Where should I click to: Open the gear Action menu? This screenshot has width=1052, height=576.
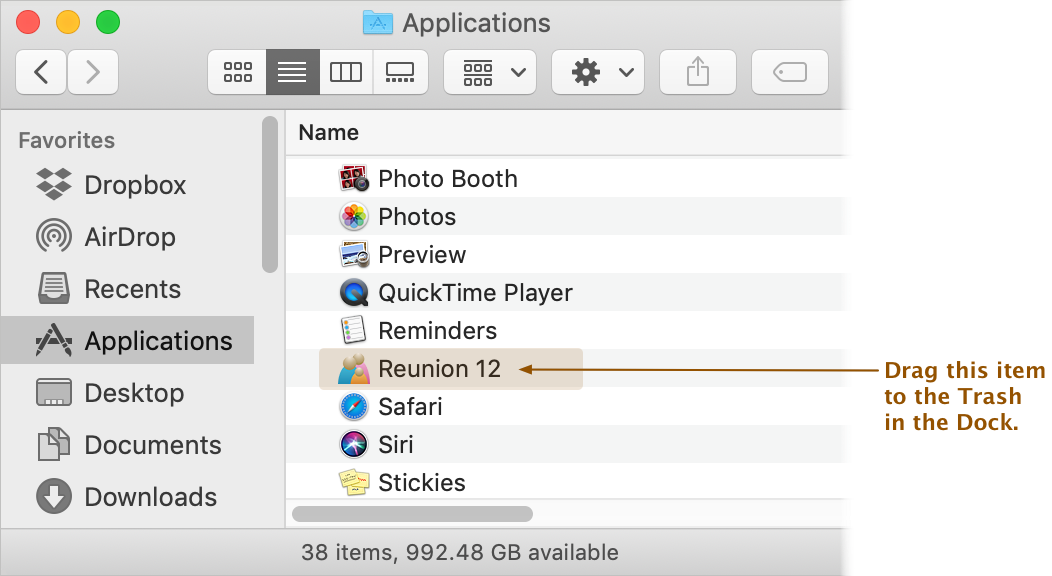coord(598,72)
